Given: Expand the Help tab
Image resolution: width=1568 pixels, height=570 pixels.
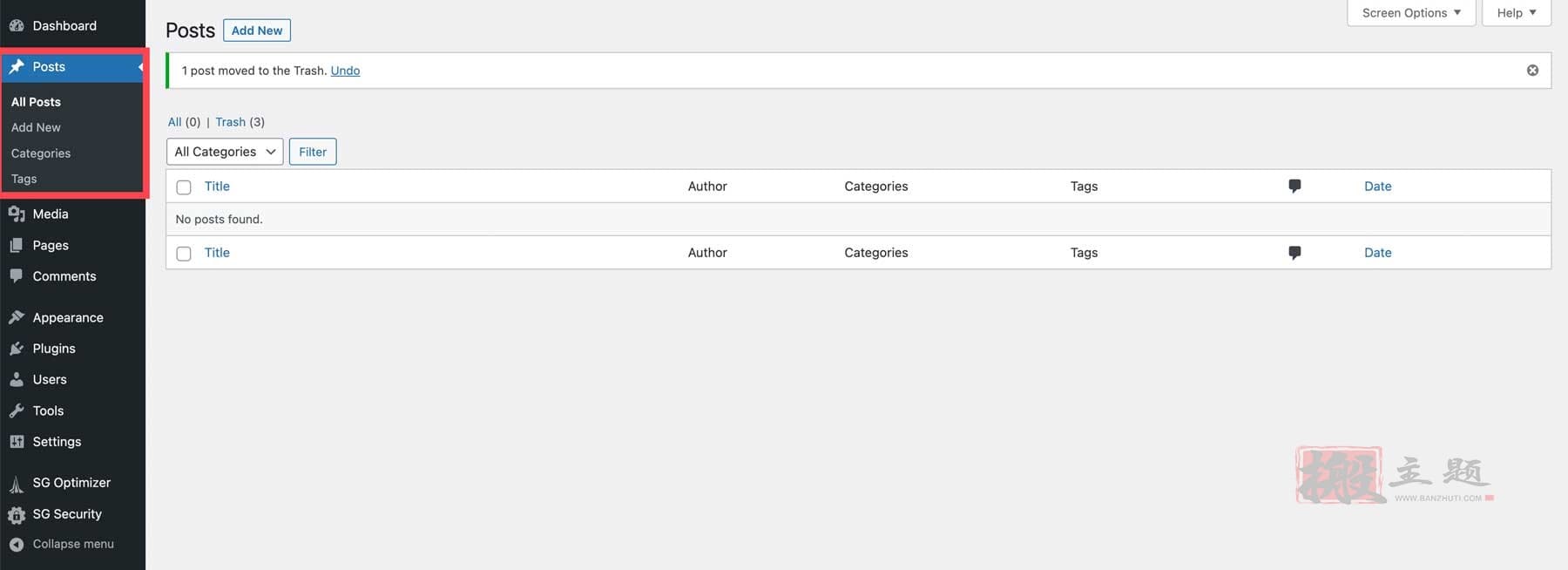Looking at the screenshot, I should point(1516,13).
